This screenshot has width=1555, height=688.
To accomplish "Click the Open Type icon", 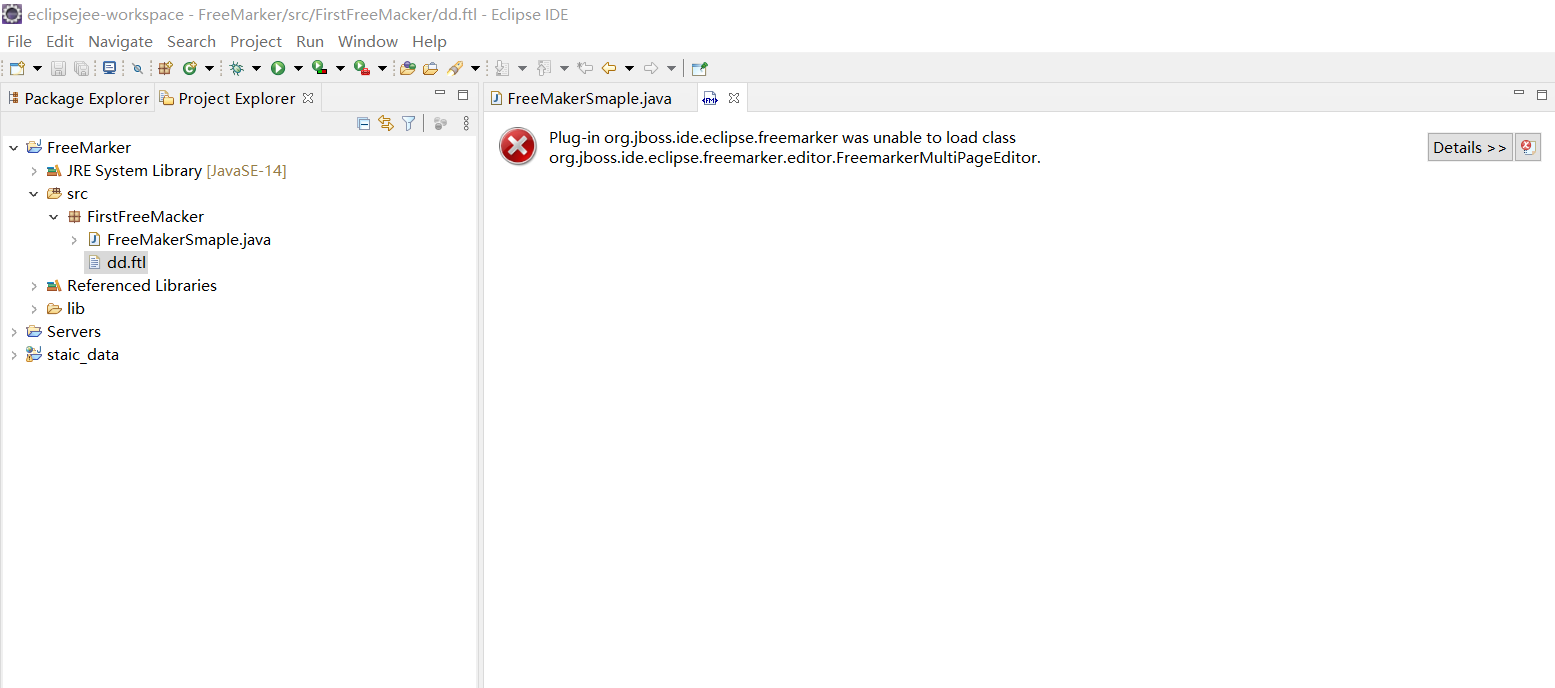I will (407, 68).
